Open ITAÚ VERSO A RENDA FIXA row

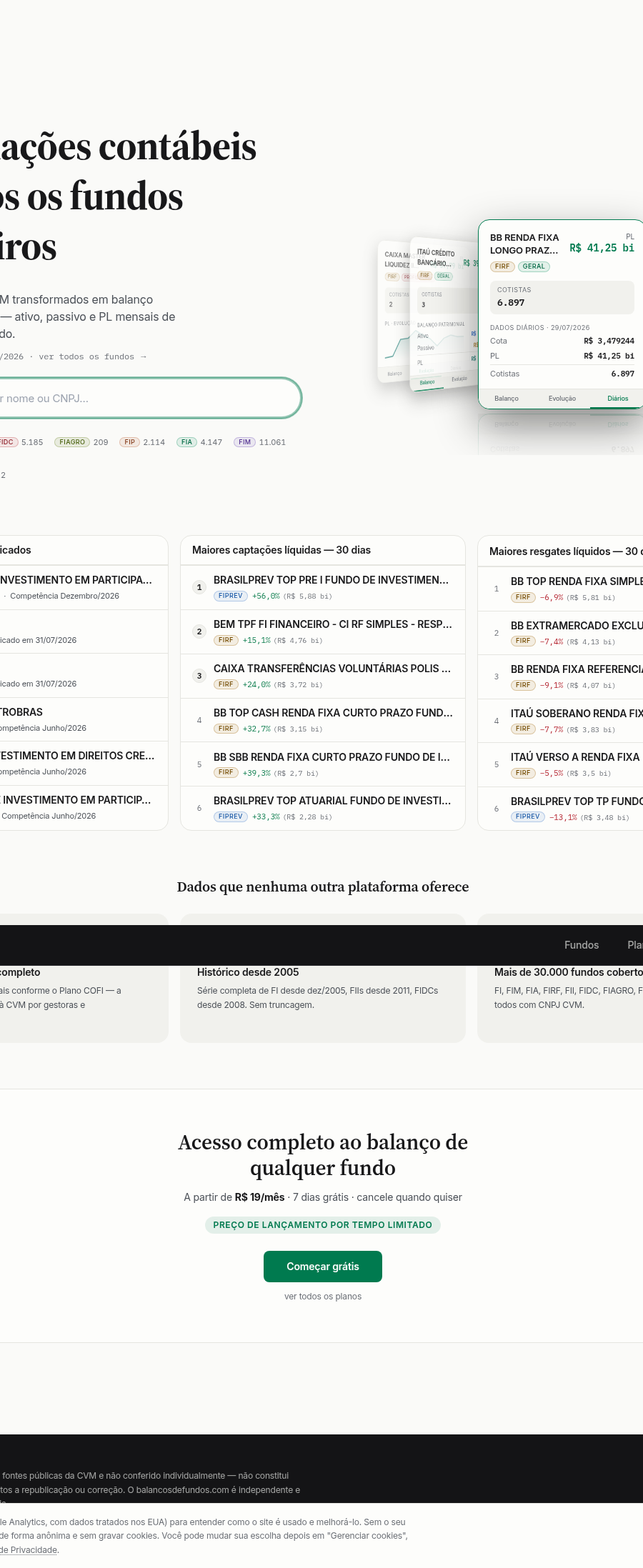pyautogui.click(x=560, y=764)
